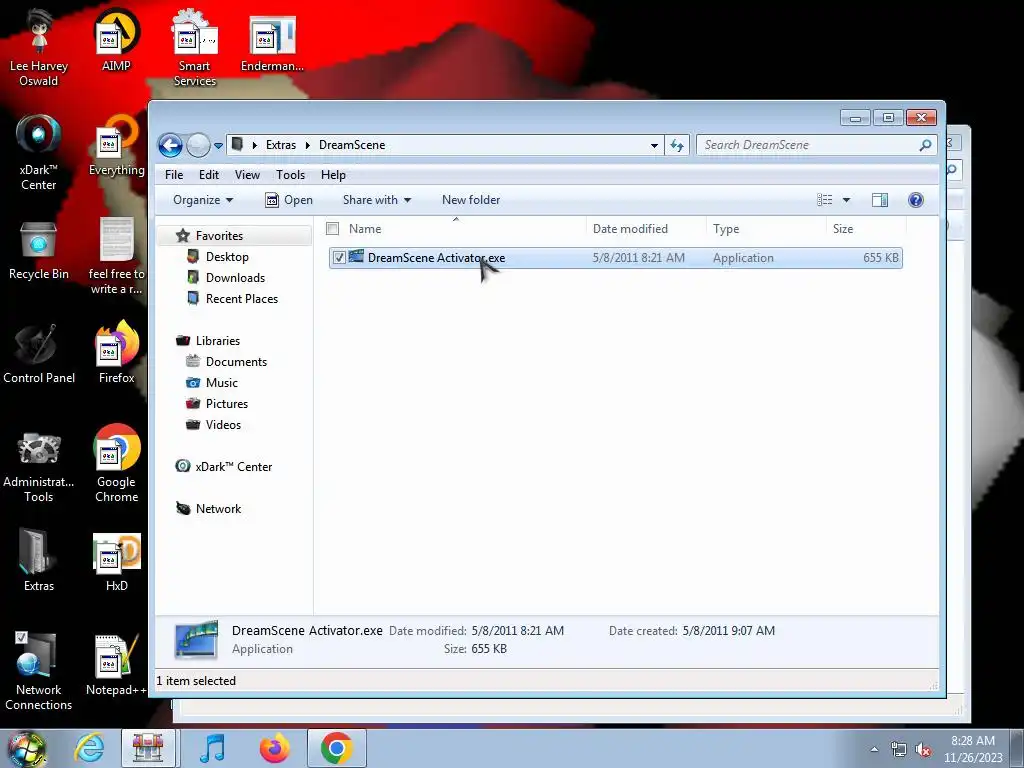This screenshot has height=768, width=1024.
Task: Expand the address bar history dropdown
Action: click(x=654, y=146)
